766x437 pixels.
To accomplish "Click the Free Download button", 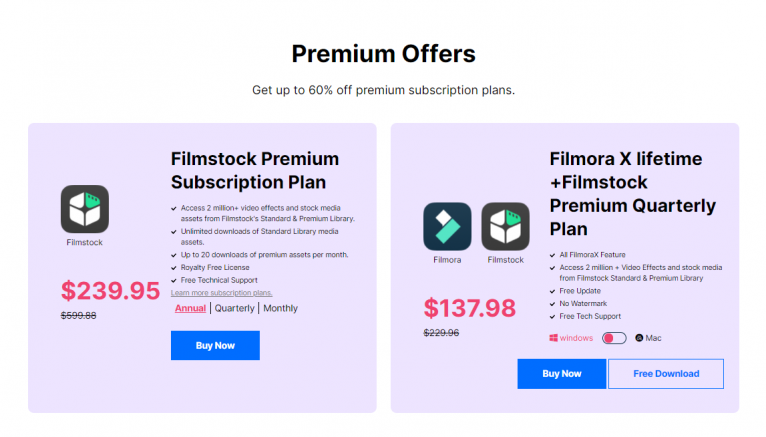I will [665, 374].
